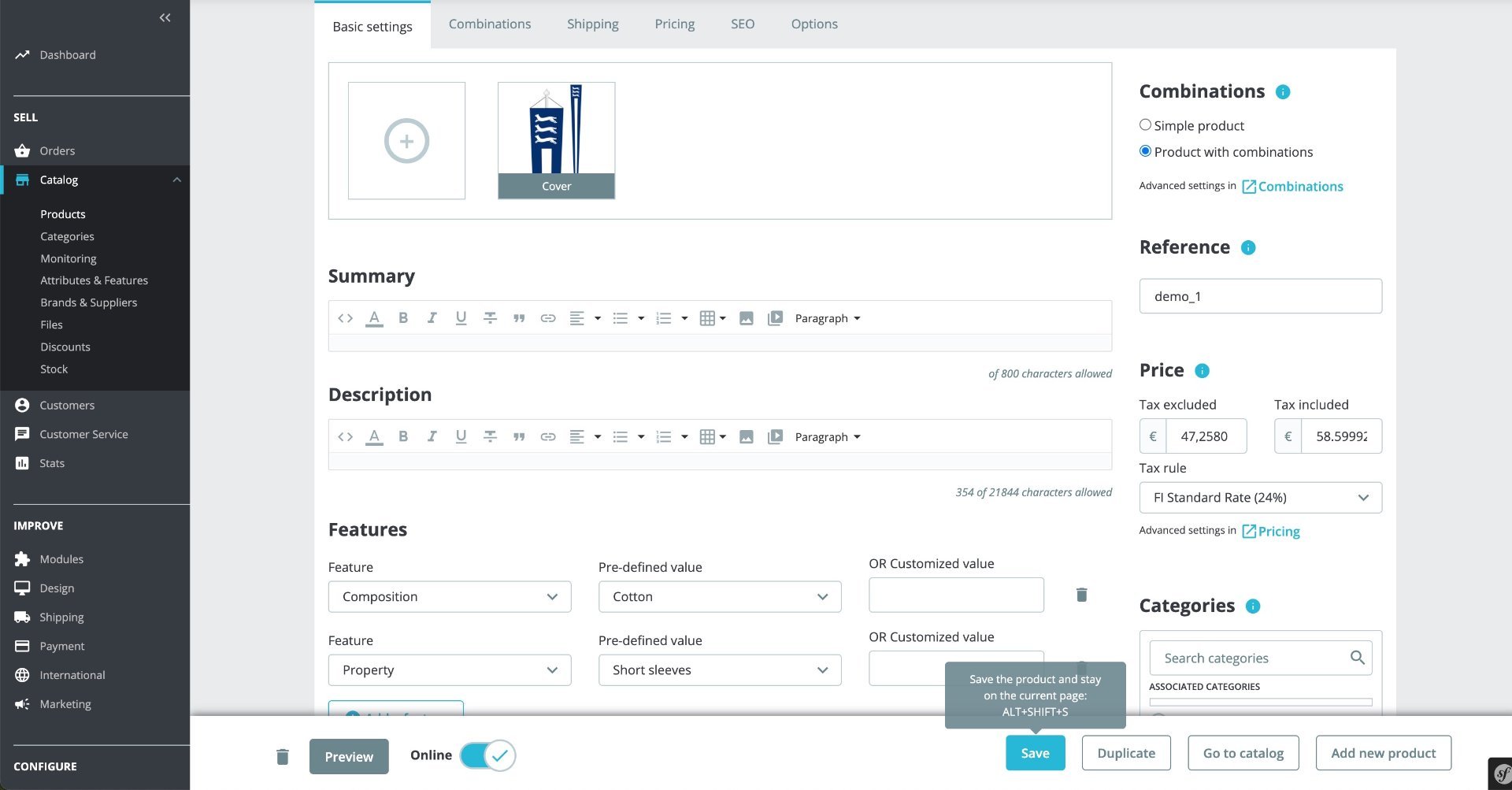Click the Reference input field
The image size is (1512, 790).
tap(1260, 296)
